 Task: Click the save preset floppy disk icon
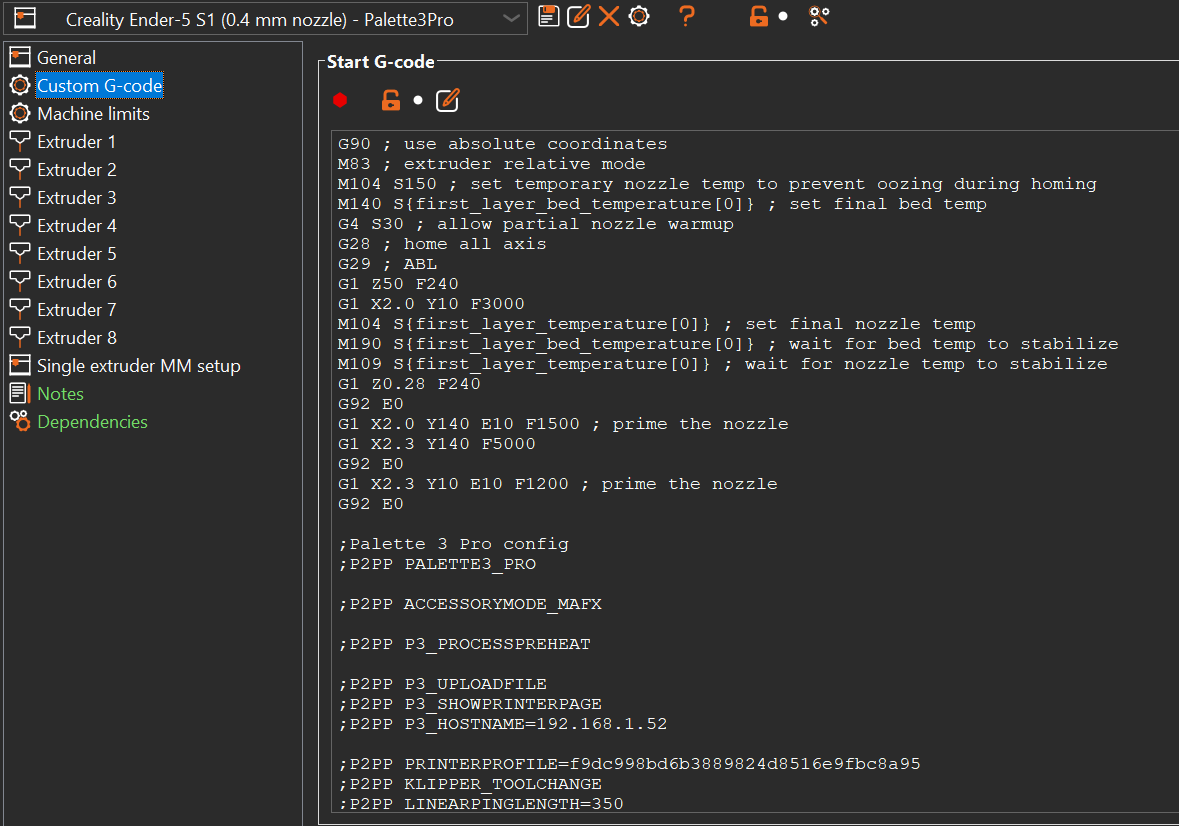(548, 16)
